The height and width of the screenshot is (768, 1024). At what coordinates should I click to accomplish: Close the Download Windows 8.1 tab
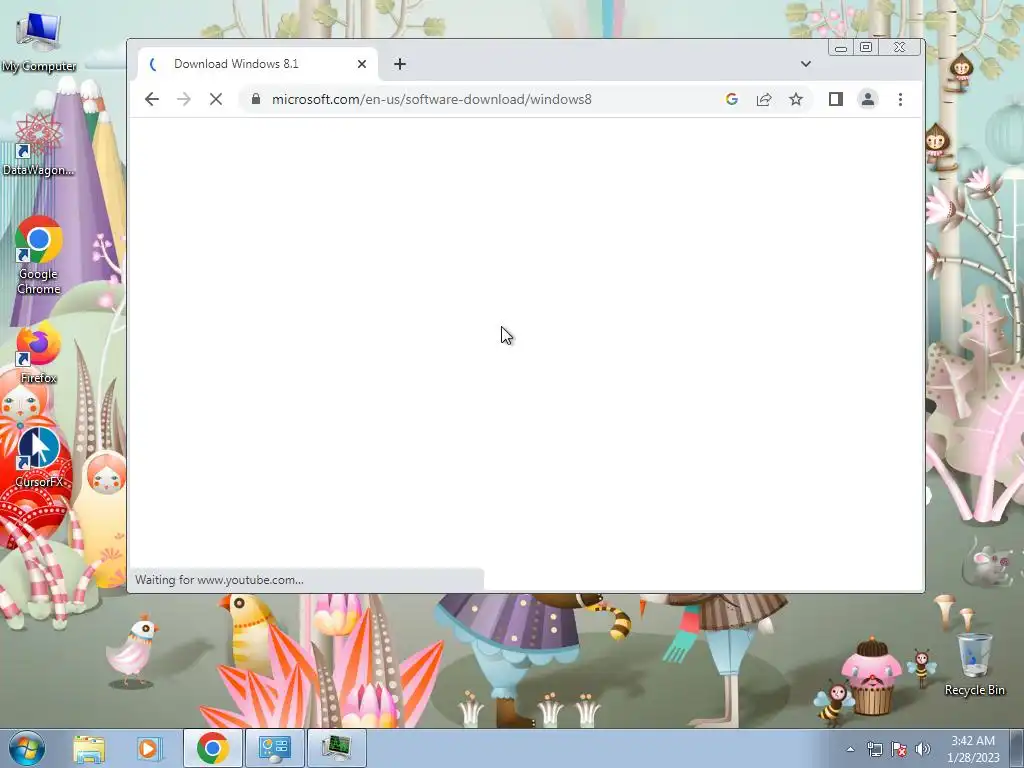[362, 64]
